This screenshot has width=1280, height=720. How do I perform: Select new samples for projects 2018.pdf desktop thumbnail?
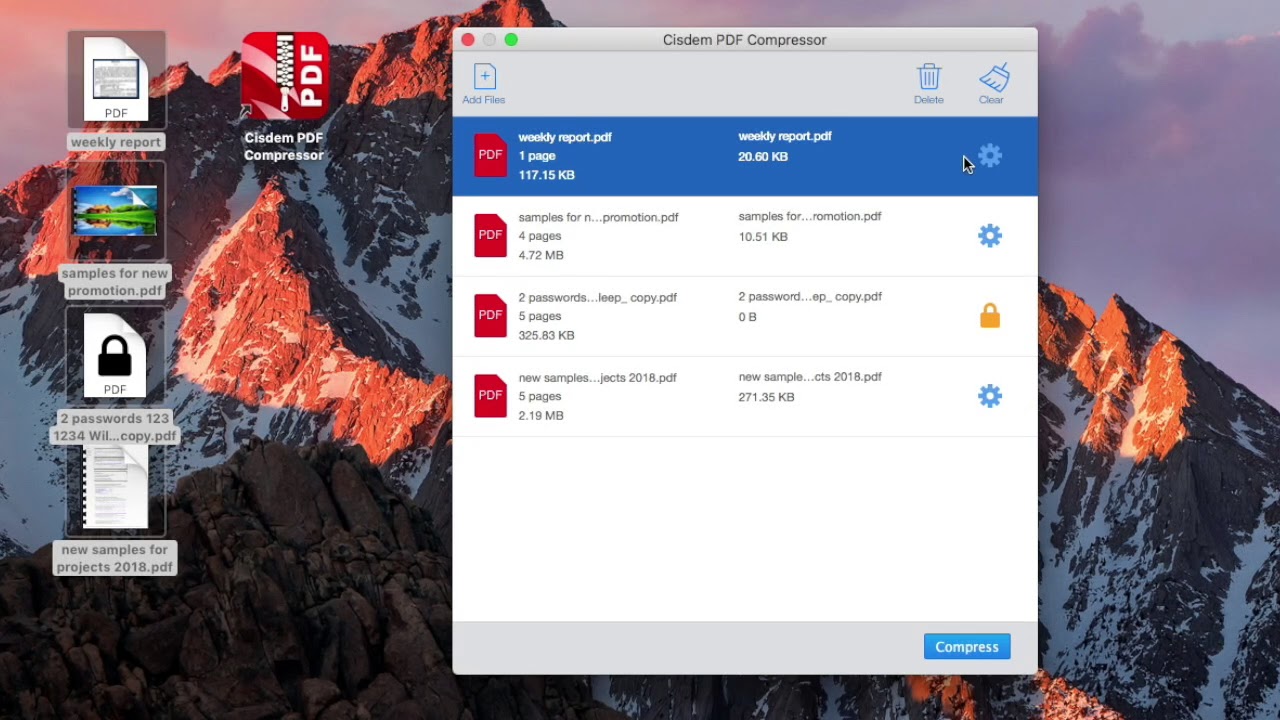tap(115, 488)
